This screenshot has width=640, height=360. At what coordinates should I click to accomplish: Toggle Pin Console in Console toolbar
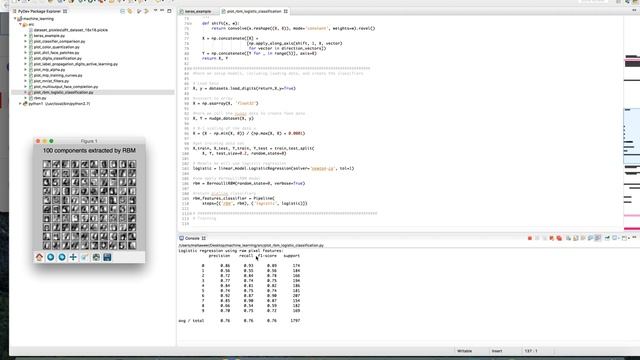tap(607, 238)
